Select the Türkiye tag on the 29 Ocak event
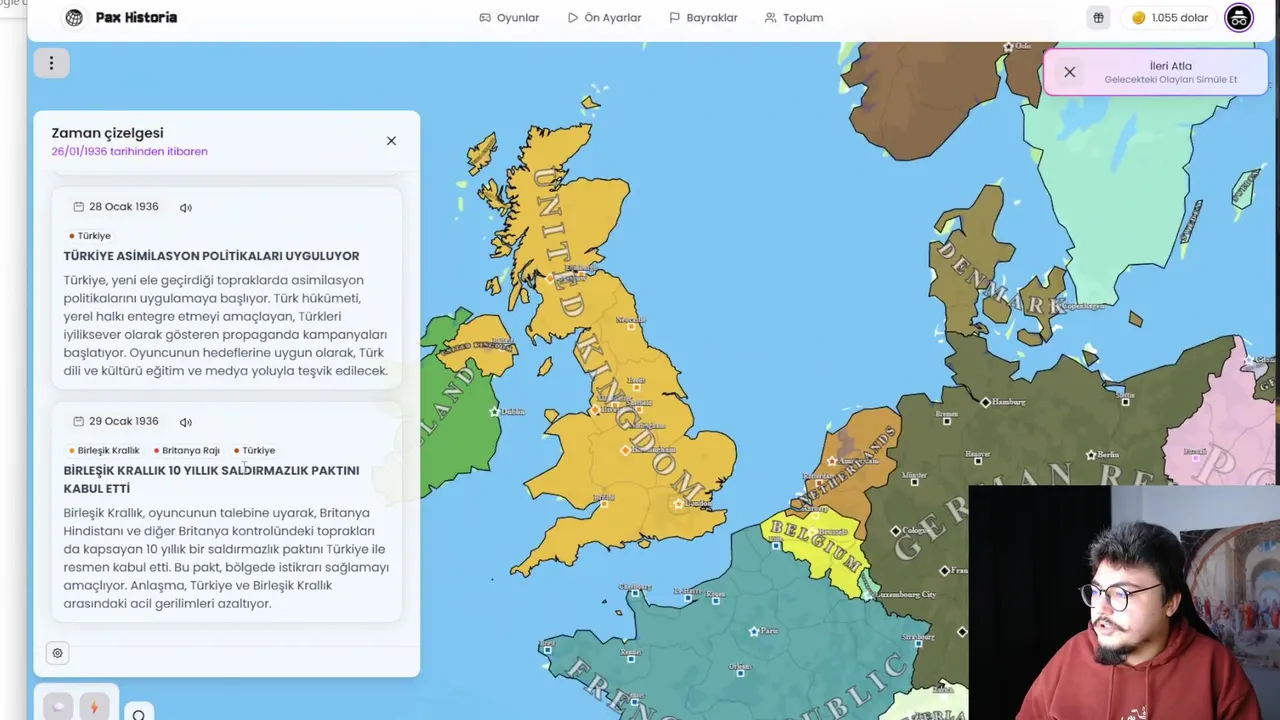The image size is (1280, 720). coord(255,451)
